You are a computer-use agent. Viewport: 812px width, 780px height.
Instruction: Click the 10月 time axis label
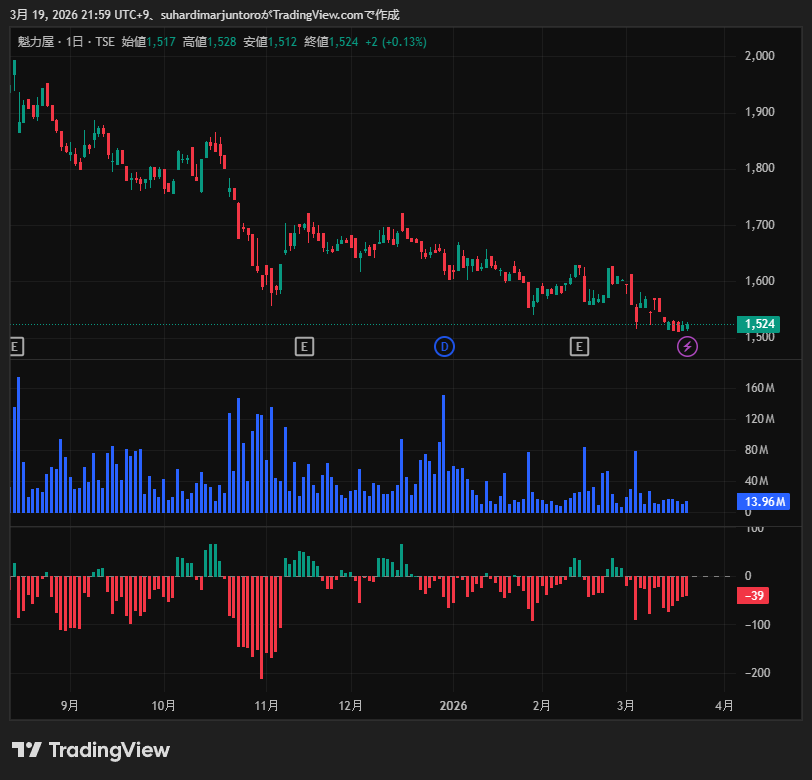164,706
